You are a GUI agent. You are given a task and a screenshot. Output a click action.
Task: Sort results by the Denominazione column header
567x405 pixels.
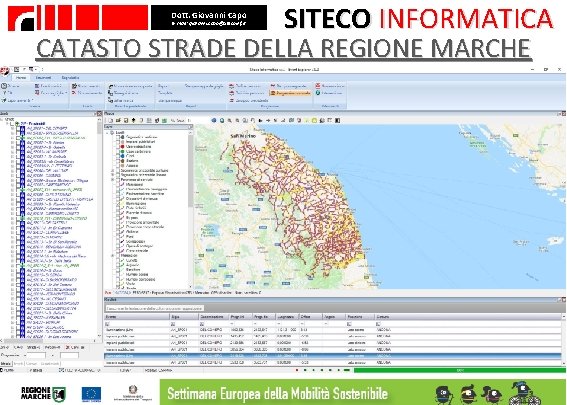click(x=214, y=317)
